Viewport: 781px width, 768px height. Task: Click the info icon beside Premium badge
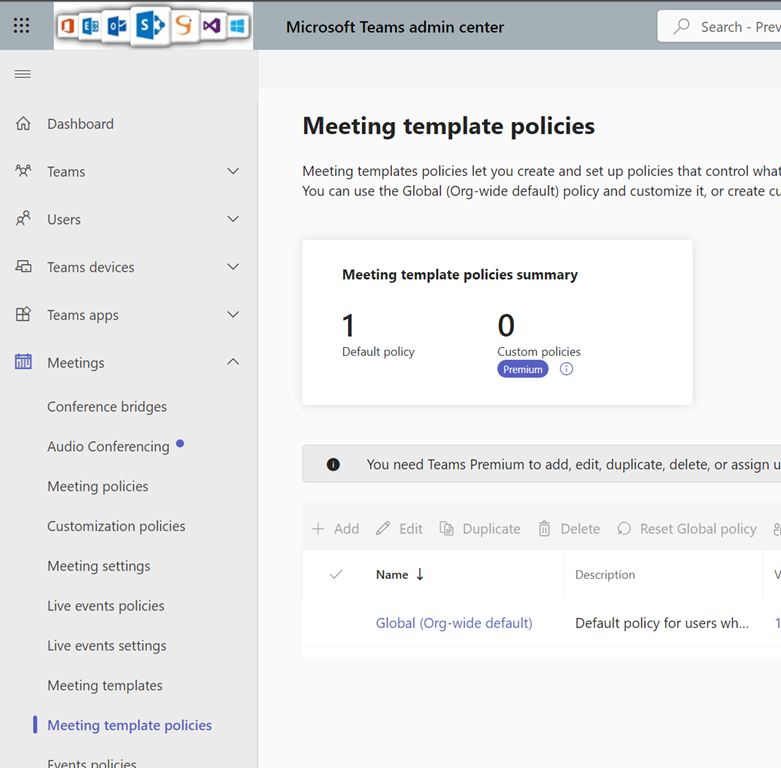click(x=566, y=369)
